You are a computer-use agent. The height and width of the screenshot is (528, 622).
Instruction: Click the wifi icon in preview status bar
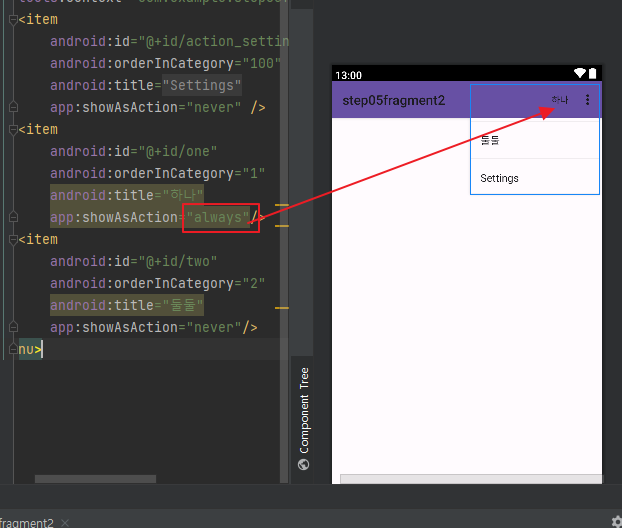(580, 73)
